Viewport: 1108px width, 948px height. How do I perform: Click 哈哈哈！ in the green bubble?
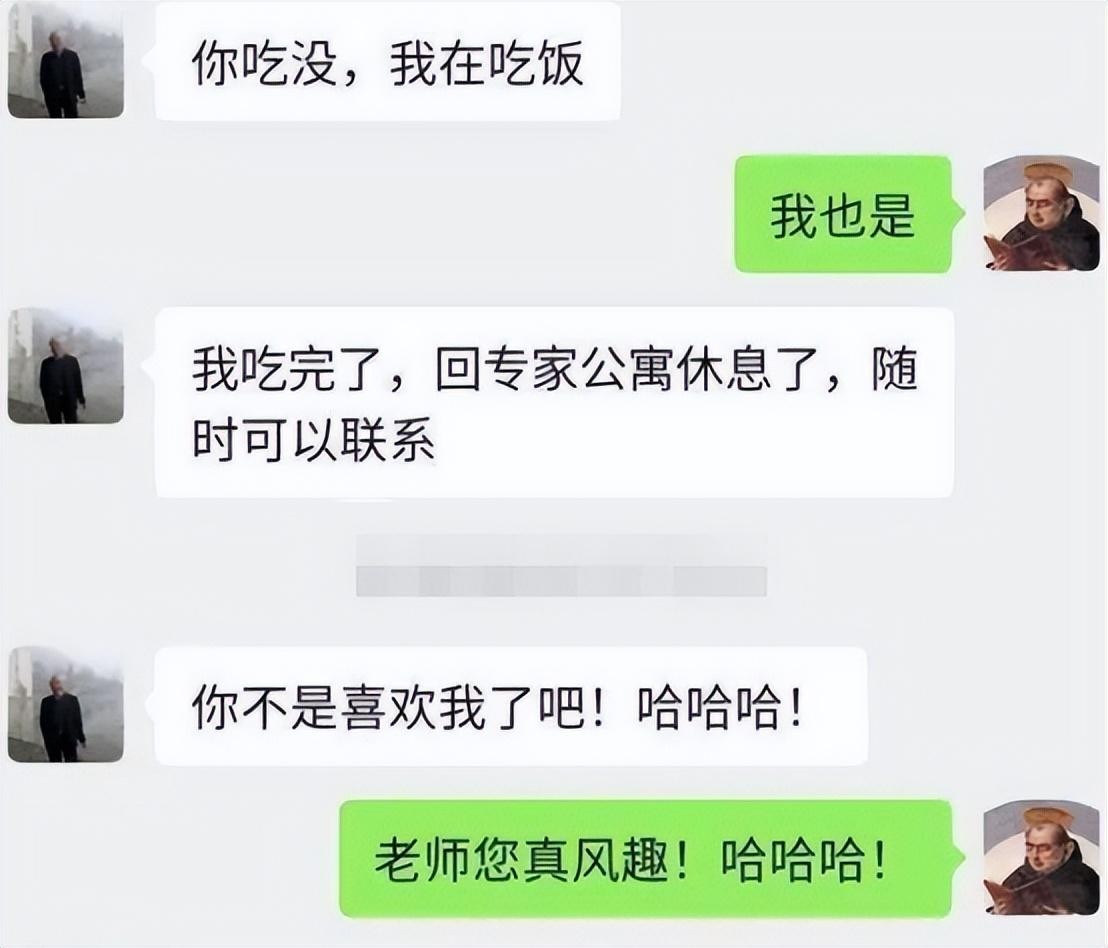pos(803,861)
